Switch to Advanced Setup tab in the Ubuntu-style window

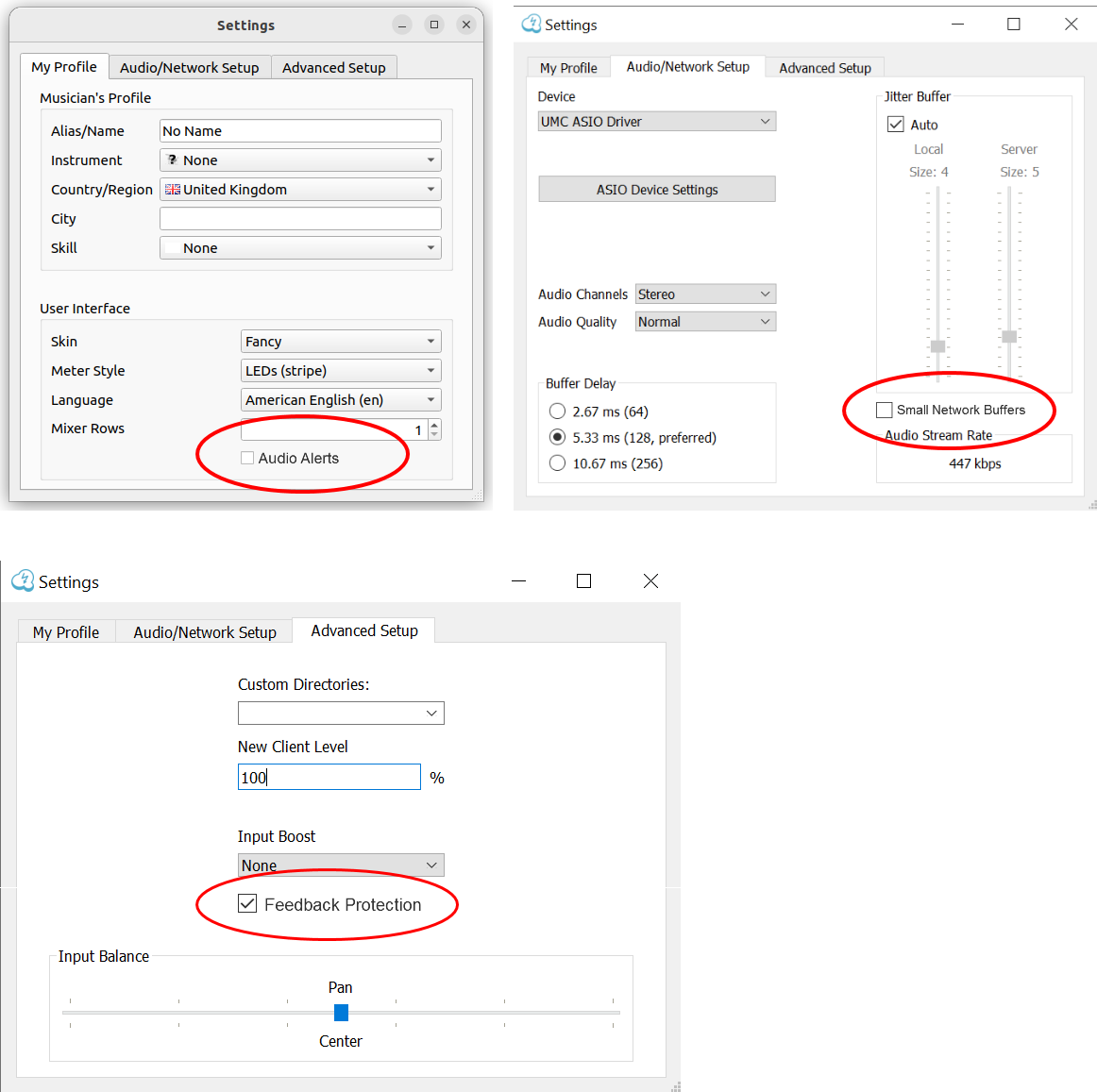coord(334,68)
